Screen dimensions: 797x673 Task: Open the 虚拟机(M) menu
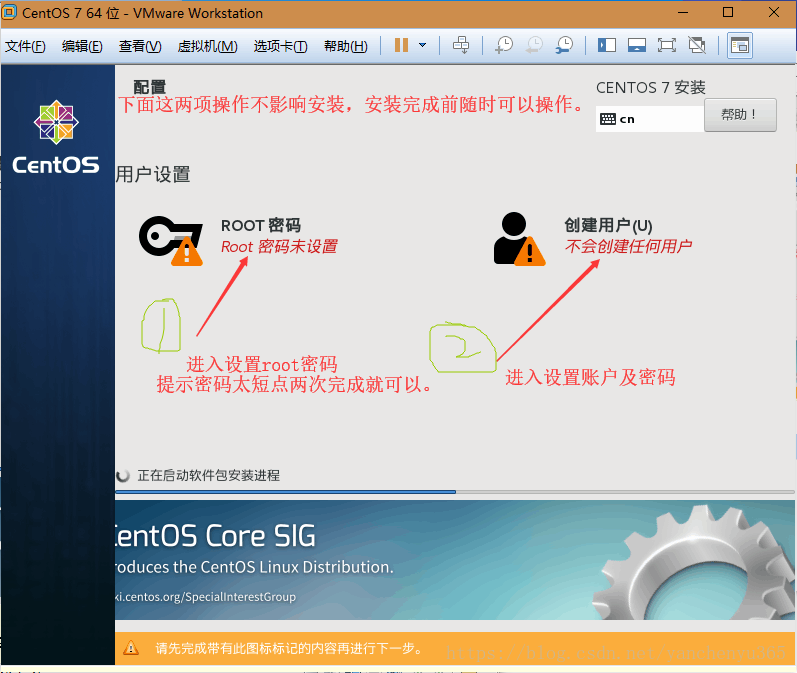pos(207,46)
